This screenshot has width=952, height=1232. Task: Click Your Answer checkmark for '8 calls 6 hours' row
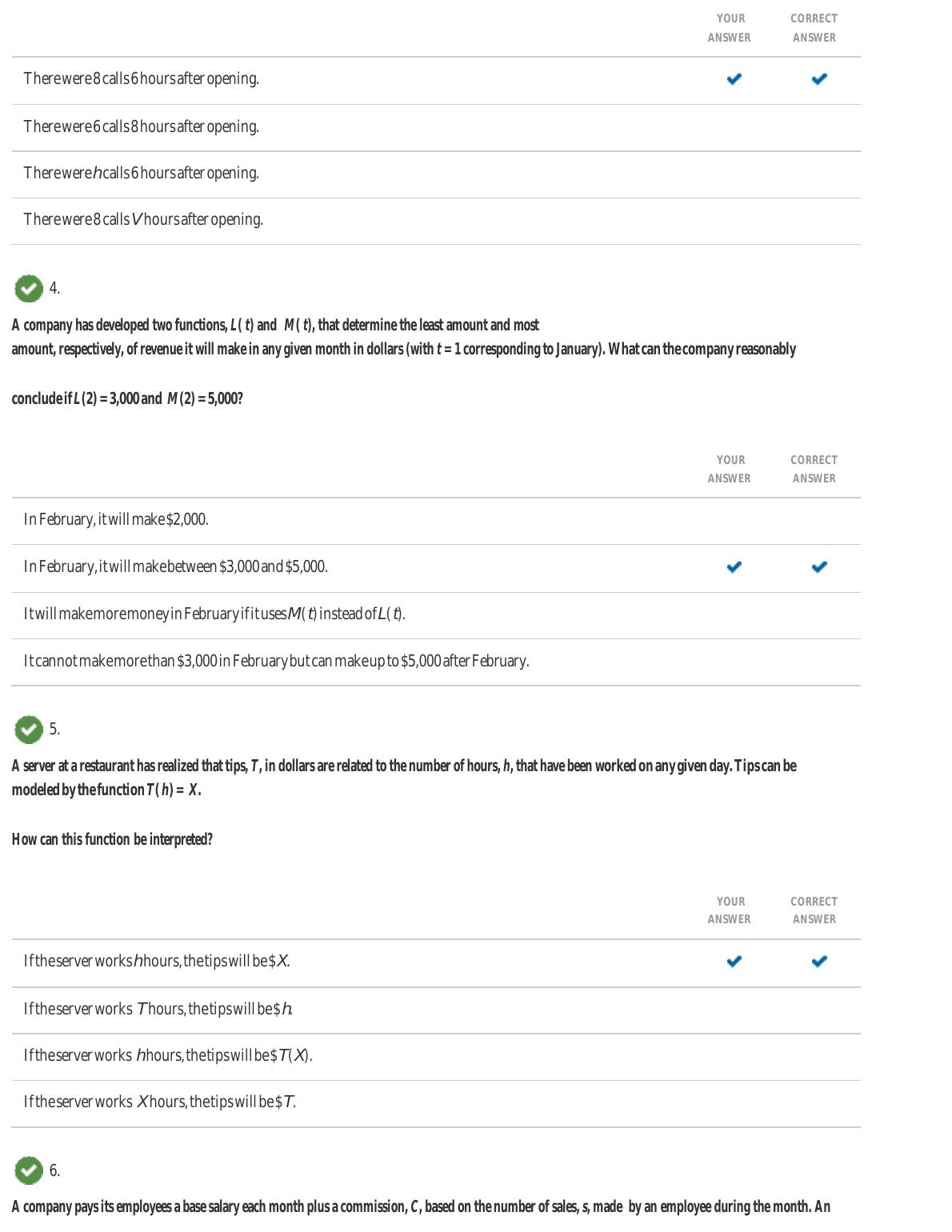(734, 79)
